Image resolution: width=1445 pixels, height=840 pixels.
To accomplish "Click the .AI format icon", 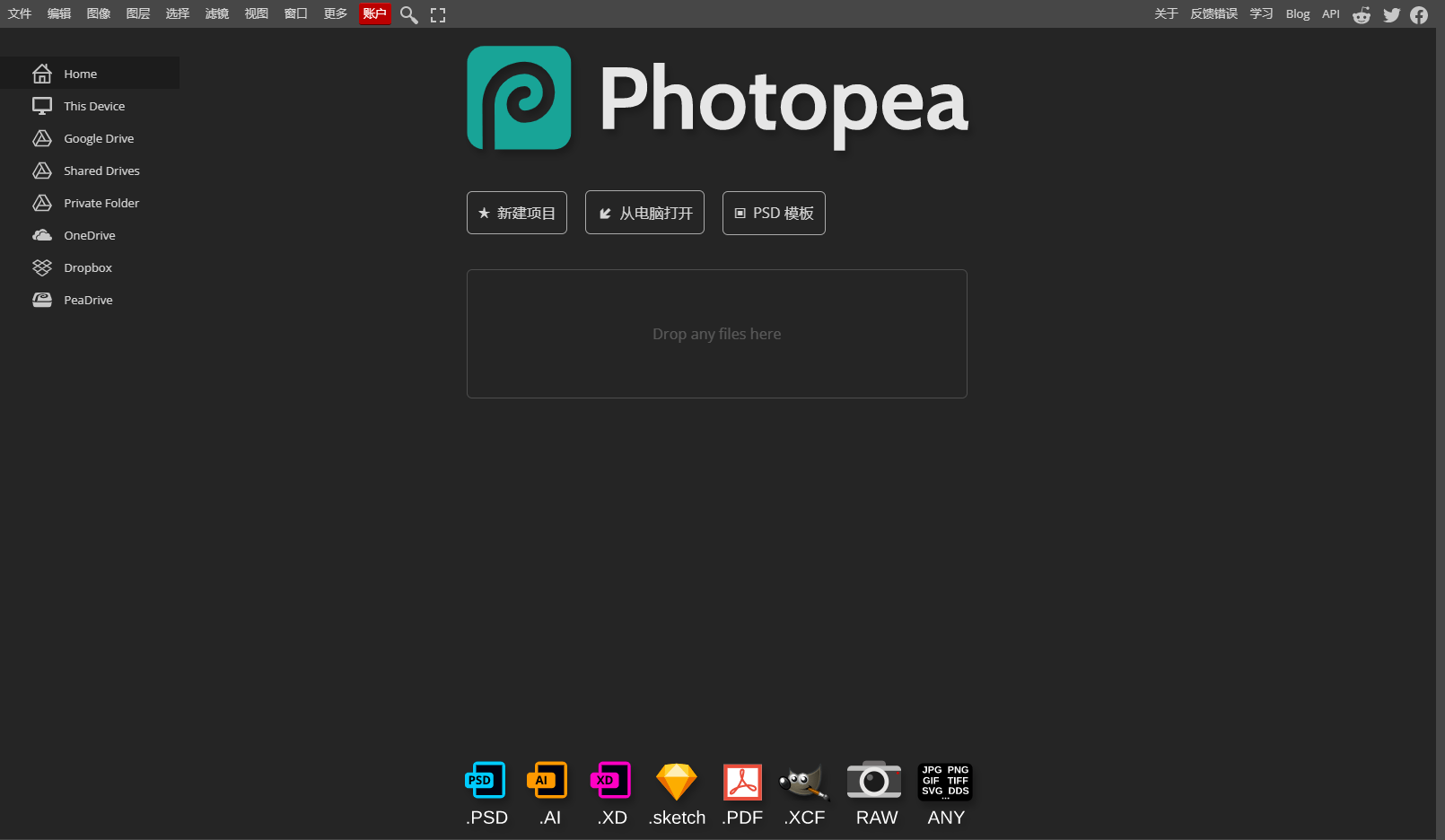I will 547,781.
